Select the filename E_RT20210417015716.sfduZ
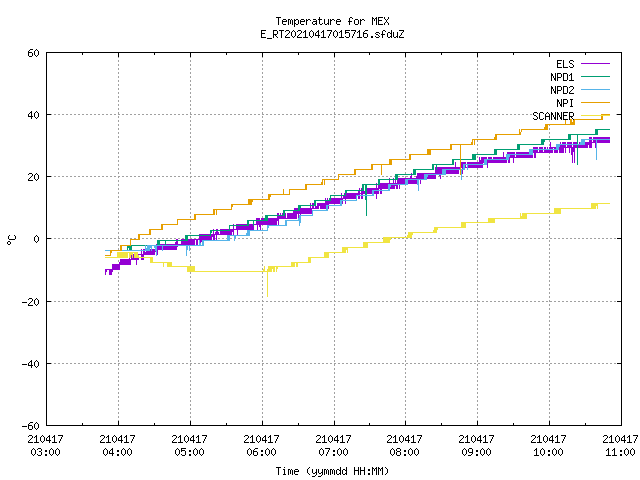This screenshot has width=640, height=480. click(x=332, y=34)
